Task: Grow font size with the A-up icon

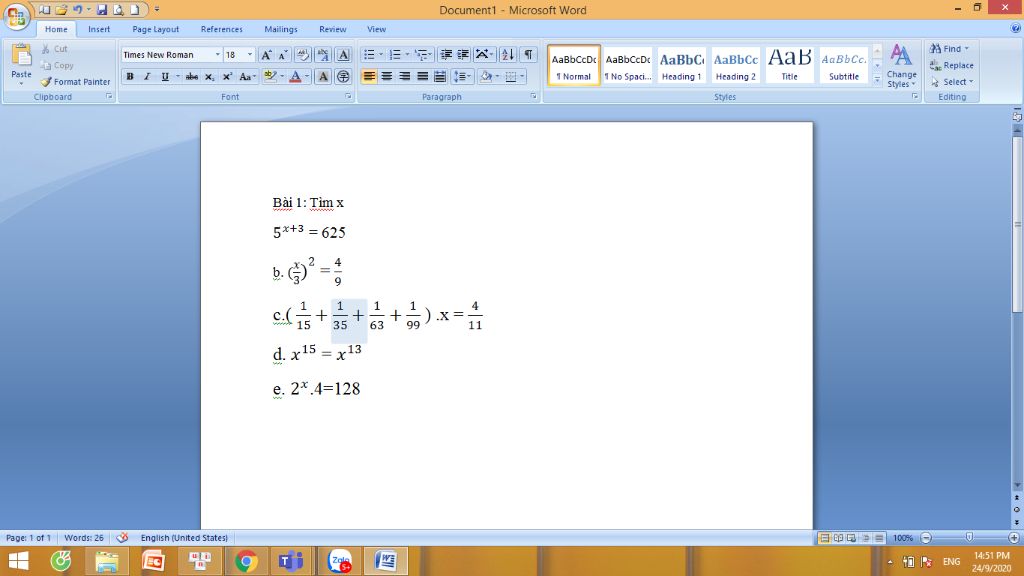Action: click(x=266, y=55)
